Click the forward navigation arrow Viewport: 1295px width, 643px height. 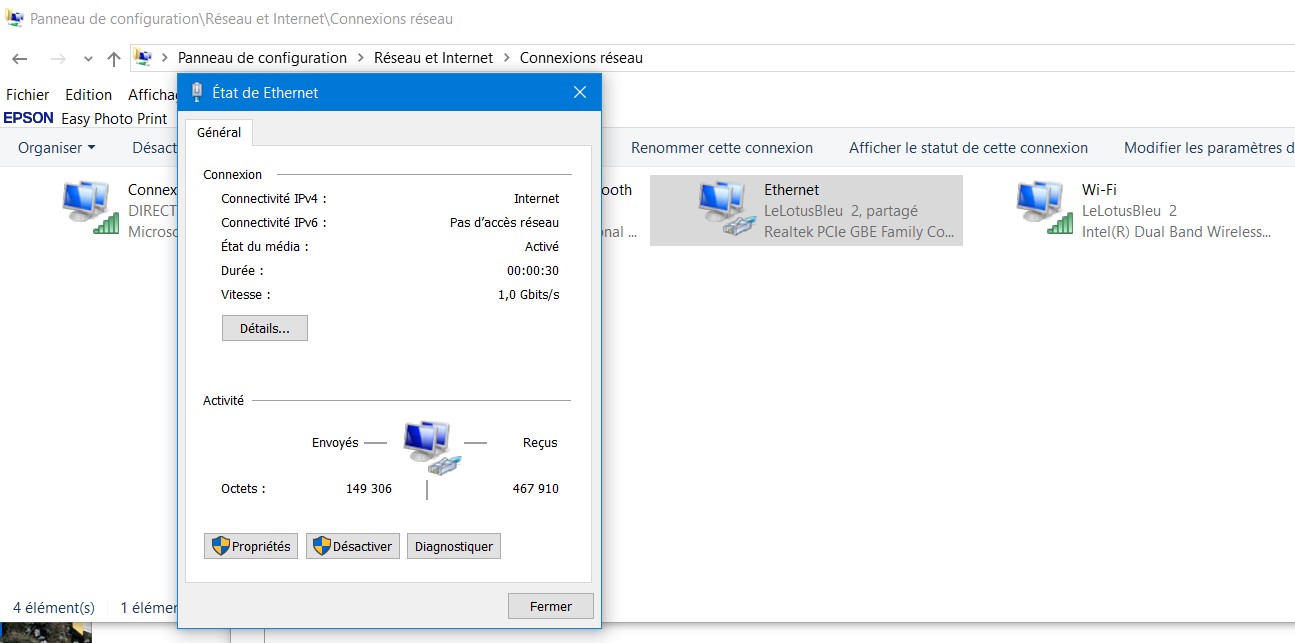click(x=57, y=58)
